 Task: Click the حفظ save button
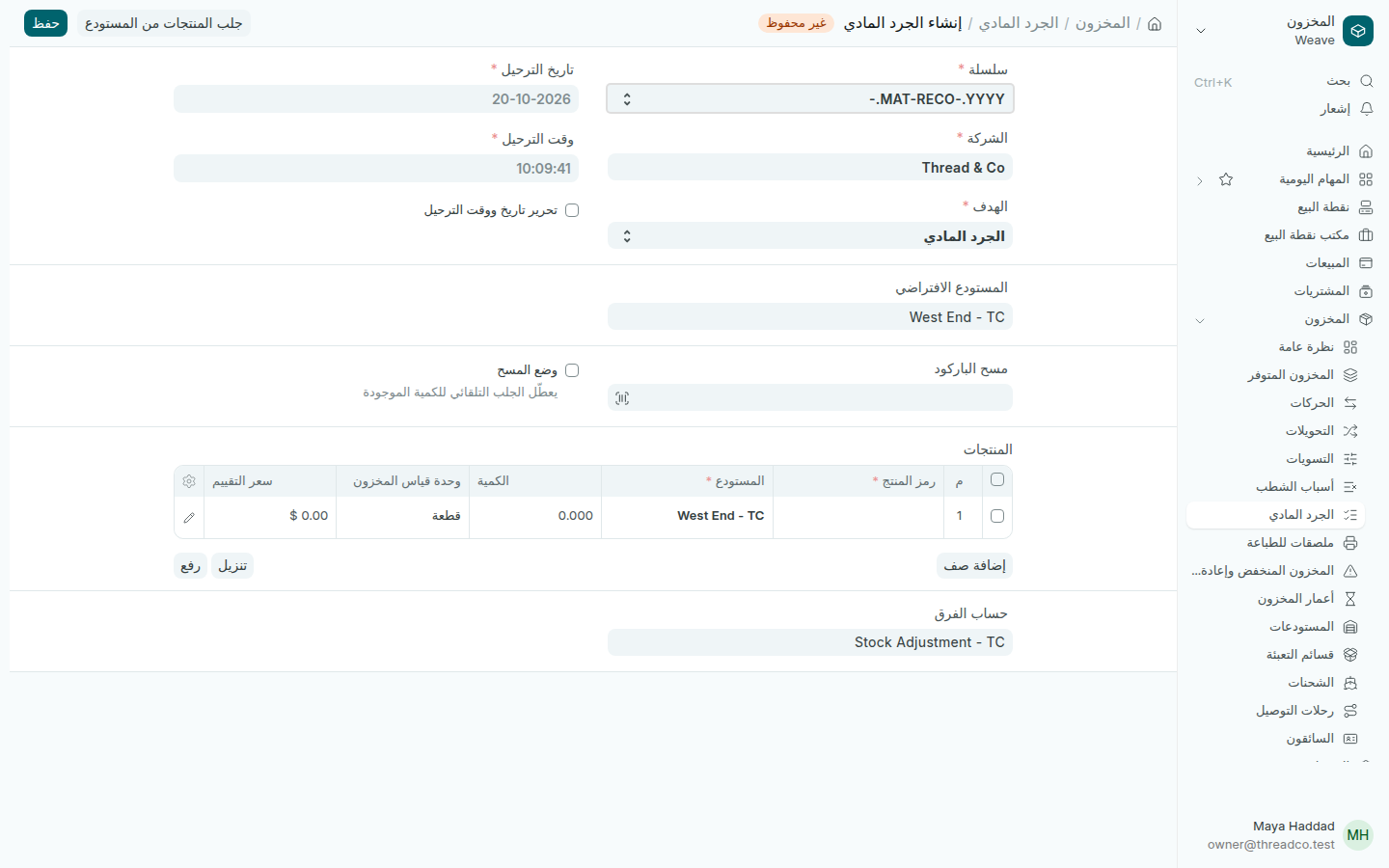coord(45,23)
